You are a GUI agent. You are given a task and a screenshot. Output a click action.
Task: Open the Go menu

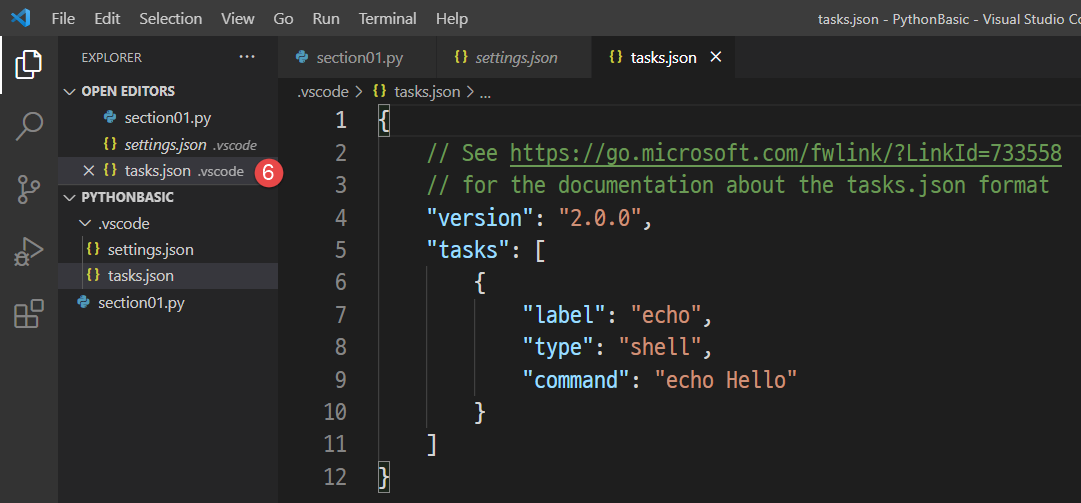pos(283,19)
